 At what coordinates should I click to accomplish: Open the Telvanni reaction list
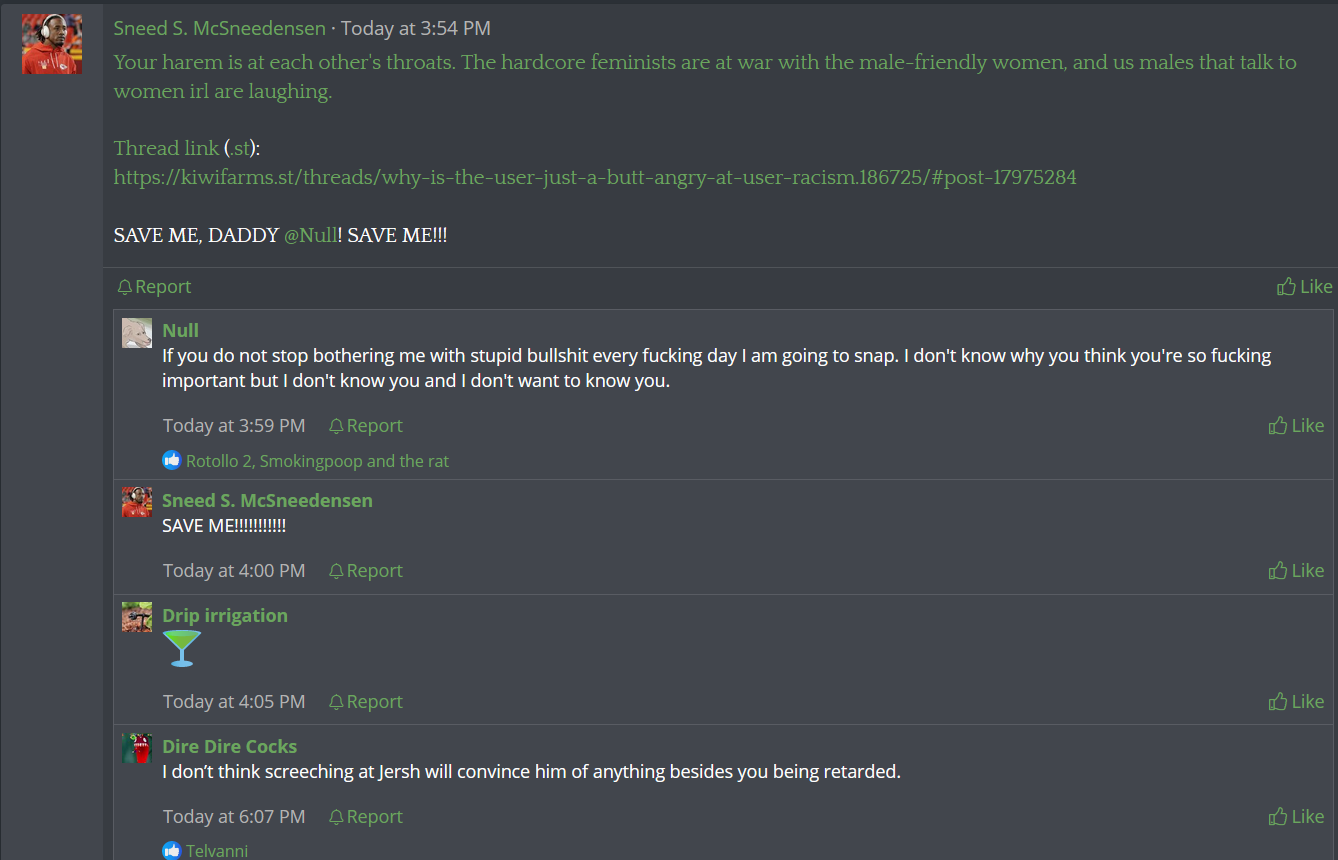point(217,851)
